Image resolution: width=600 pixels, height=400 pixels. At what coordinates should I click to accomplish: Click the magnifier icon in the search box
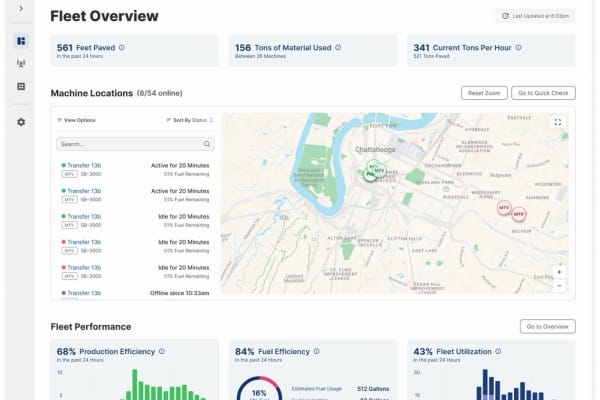(207, 144)
